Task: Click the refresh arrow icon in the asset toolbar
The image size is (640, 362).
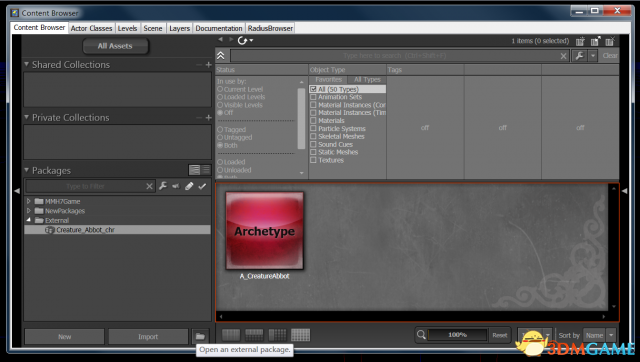Action: click(x=242, y=40)
